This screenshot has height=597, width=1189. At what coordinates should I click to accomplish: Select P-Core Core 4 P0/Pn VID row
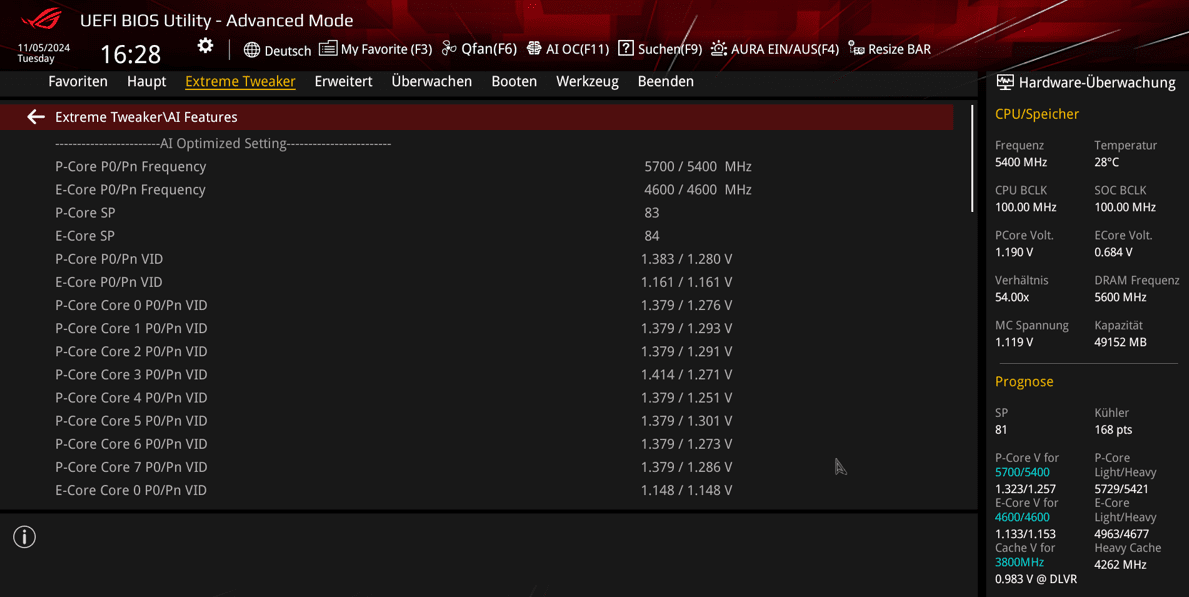point(476,397)
